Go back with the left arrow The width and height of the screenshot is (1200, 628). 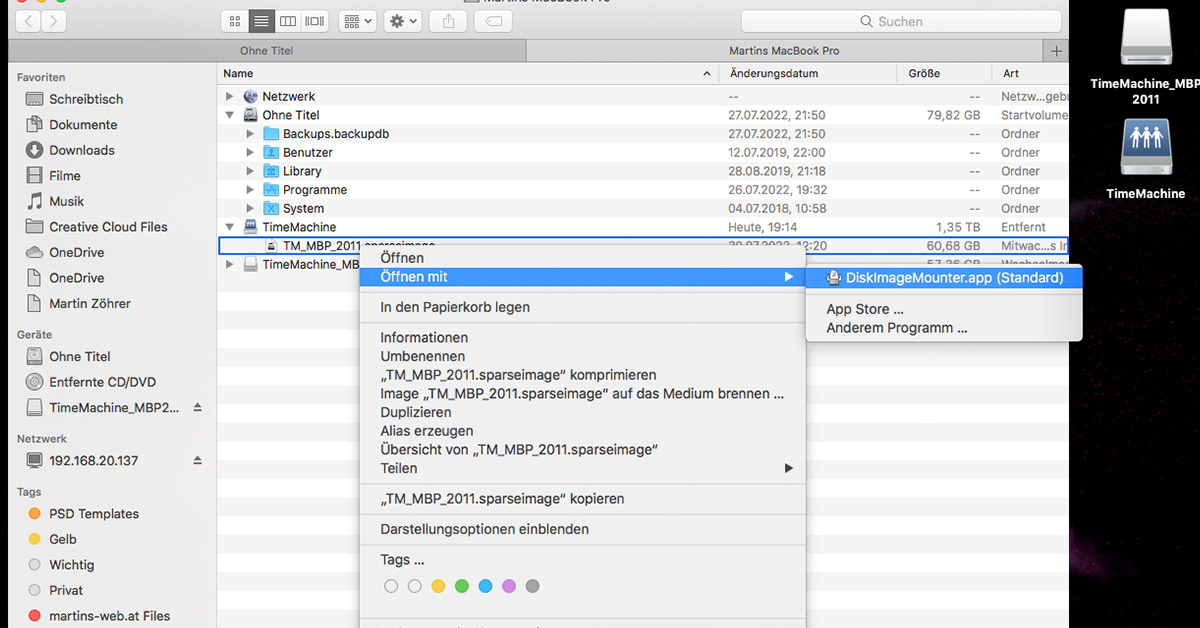click(x=26, y=21)
